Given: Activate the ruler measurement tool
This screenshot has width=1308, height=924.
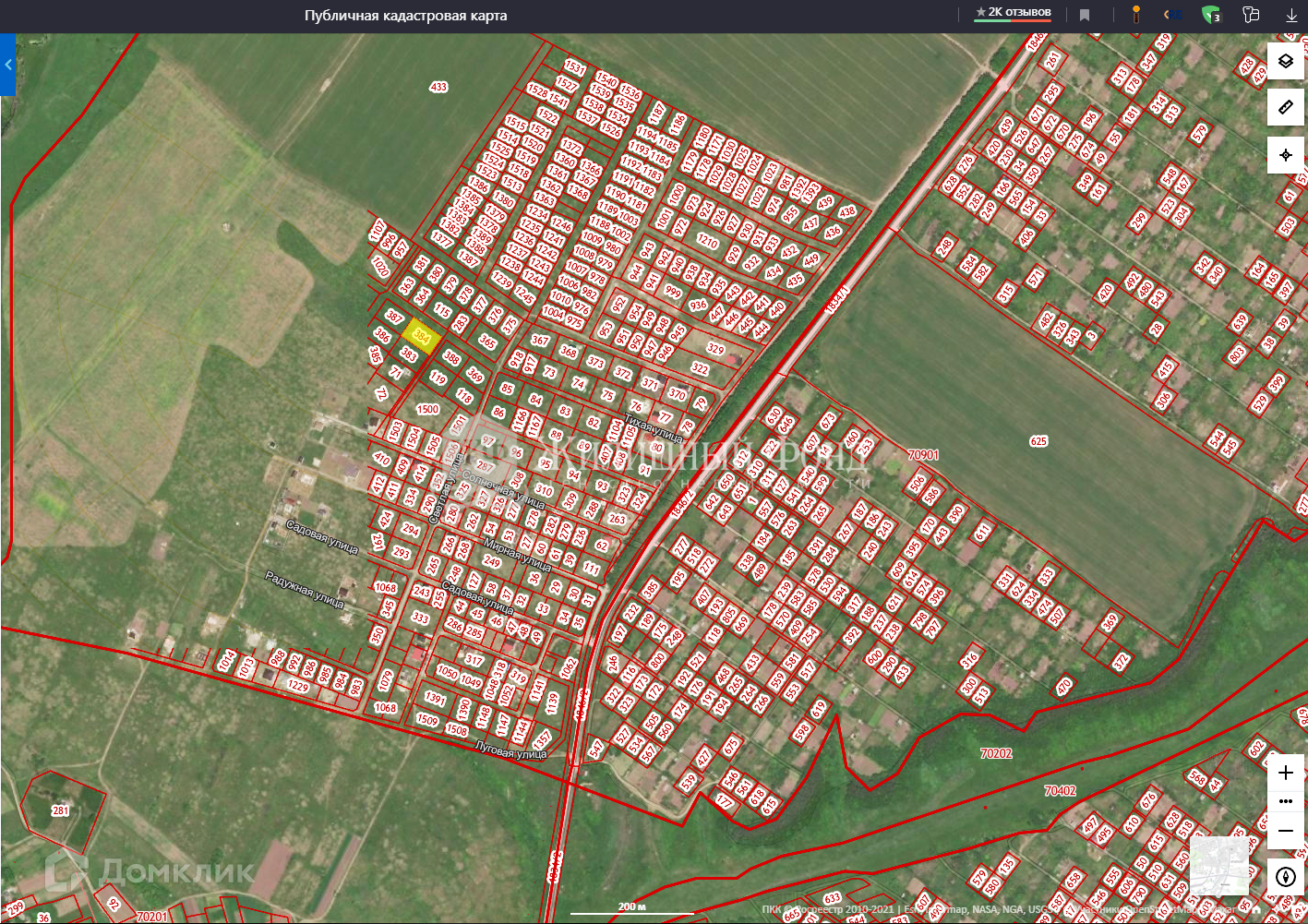Looking at the screenshot, I should (x=1286, y=108).
